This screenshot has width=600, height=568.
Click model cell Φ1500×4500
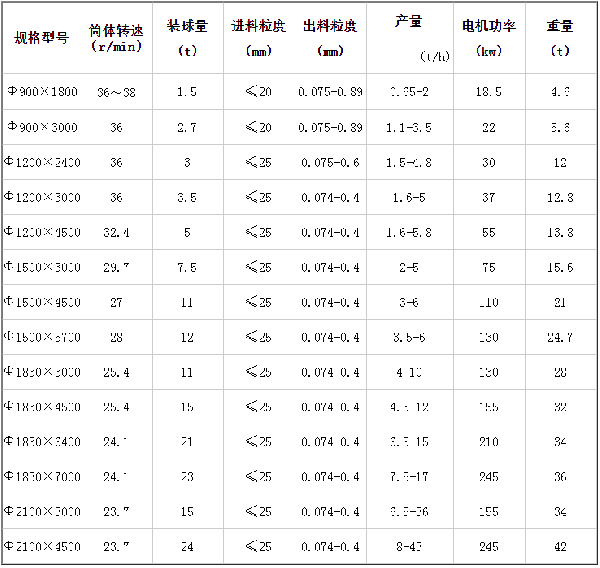click(42, 302)
